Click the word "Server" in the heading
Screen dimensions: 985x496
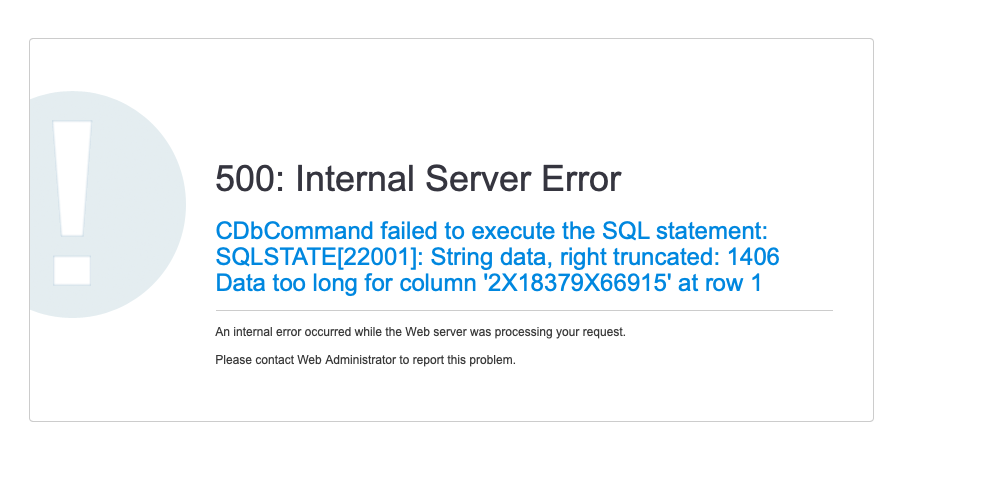click(475, 180)
